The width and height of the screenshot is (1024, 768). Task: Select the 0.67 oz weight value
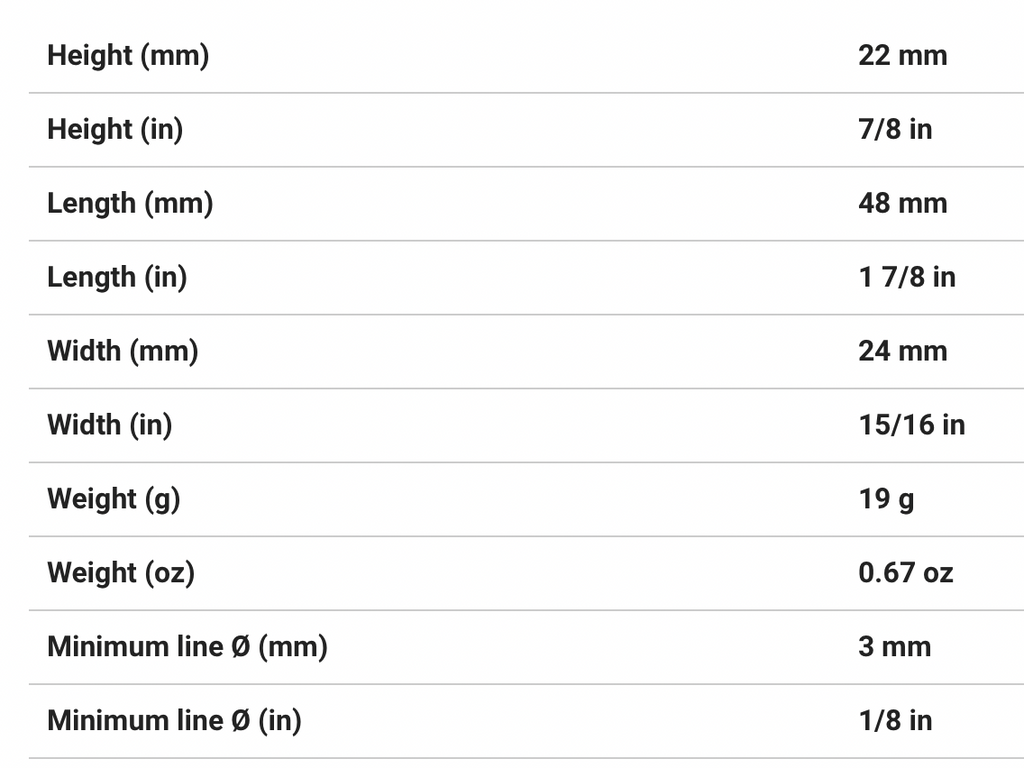pyautogui.click(x=906, y=574)
